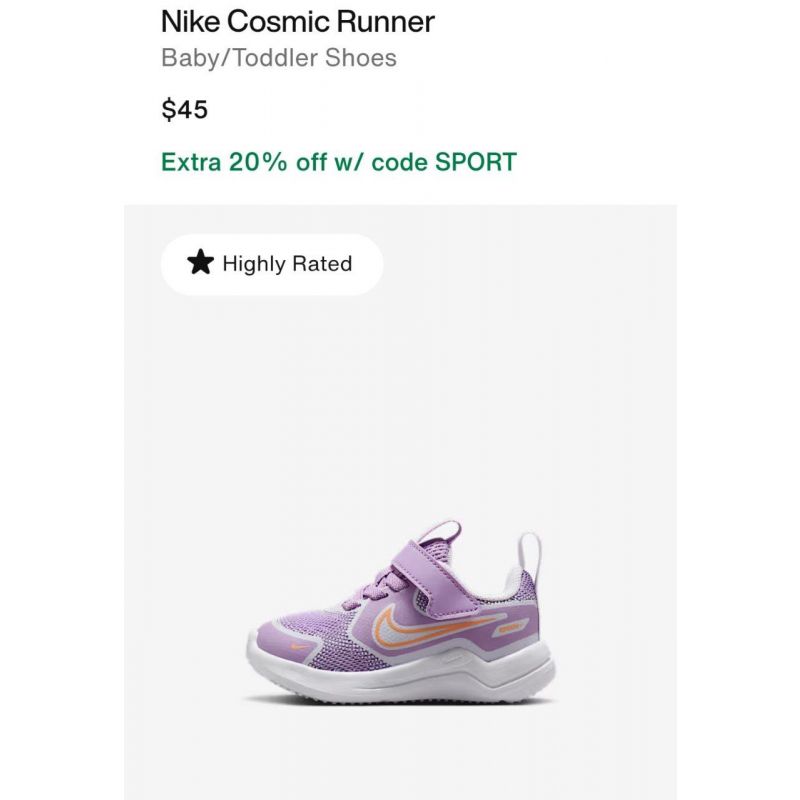Tap the tongue pull loop atop the shoe
This screenshot has height=800, width=800.
[440, 532]
